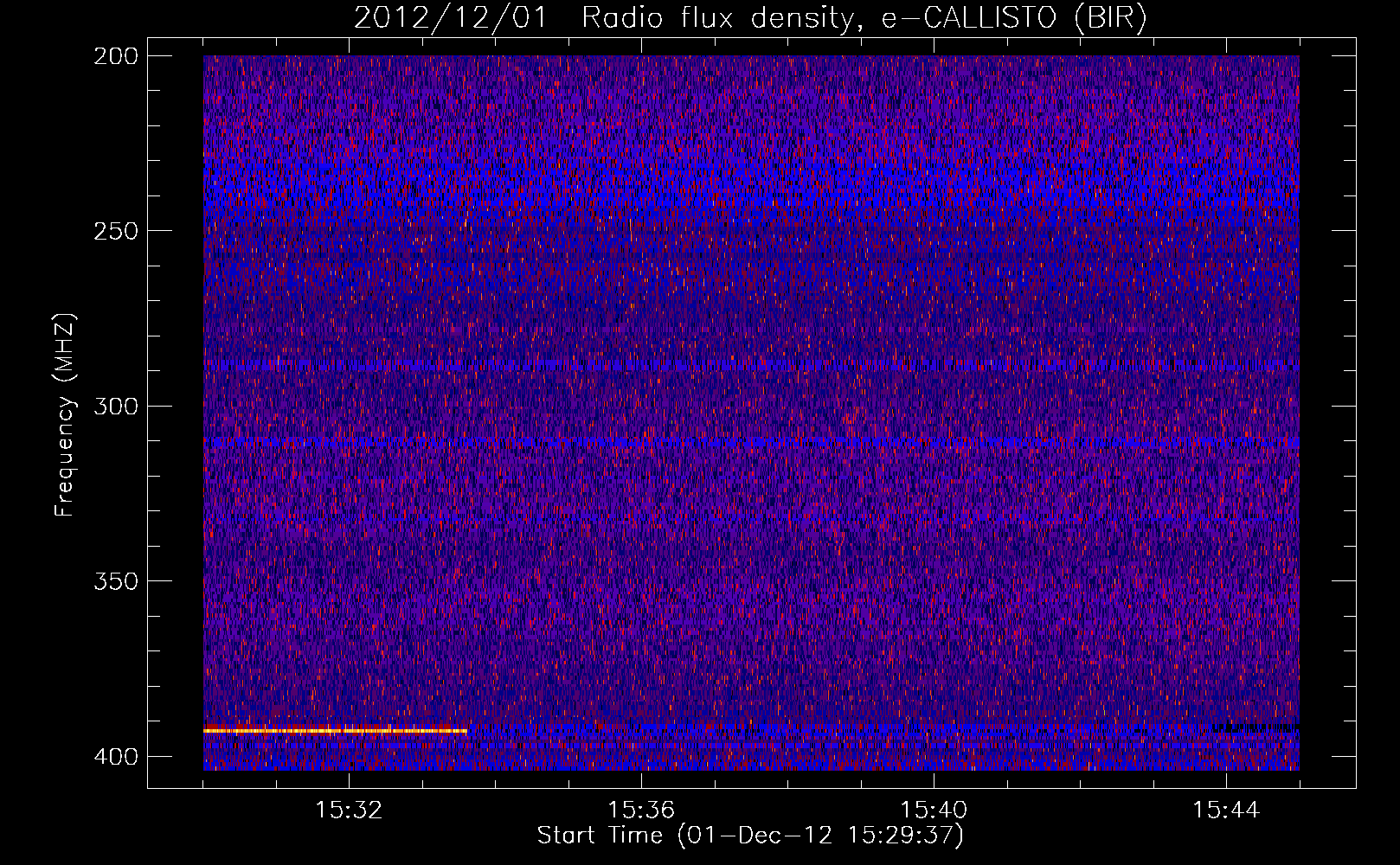Click the 15:36 time tick label
This screenshot has height=865, width=1400.
(x=641, y=811)
